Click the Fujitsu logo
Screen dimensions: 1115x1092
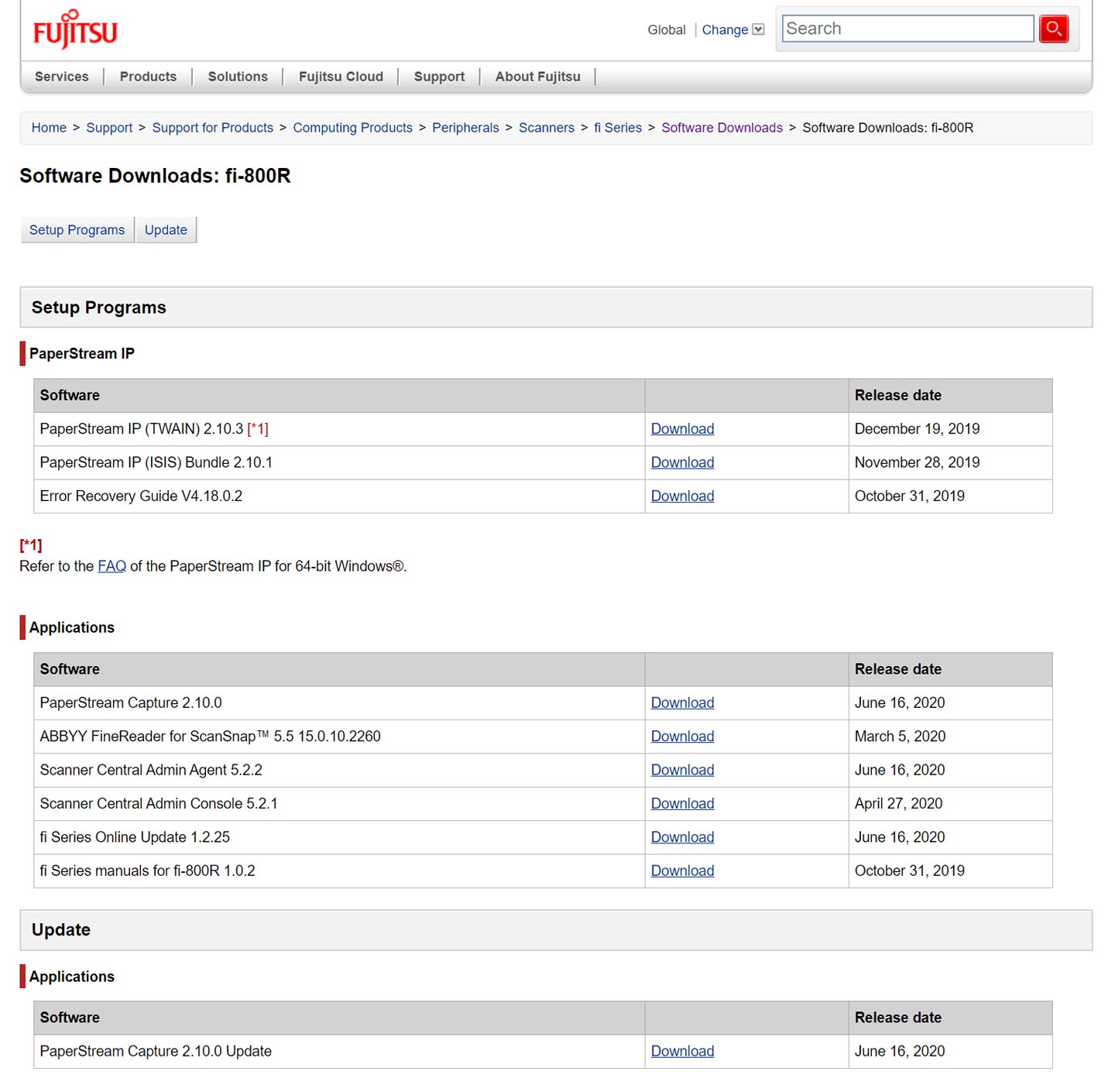(75, 29)
